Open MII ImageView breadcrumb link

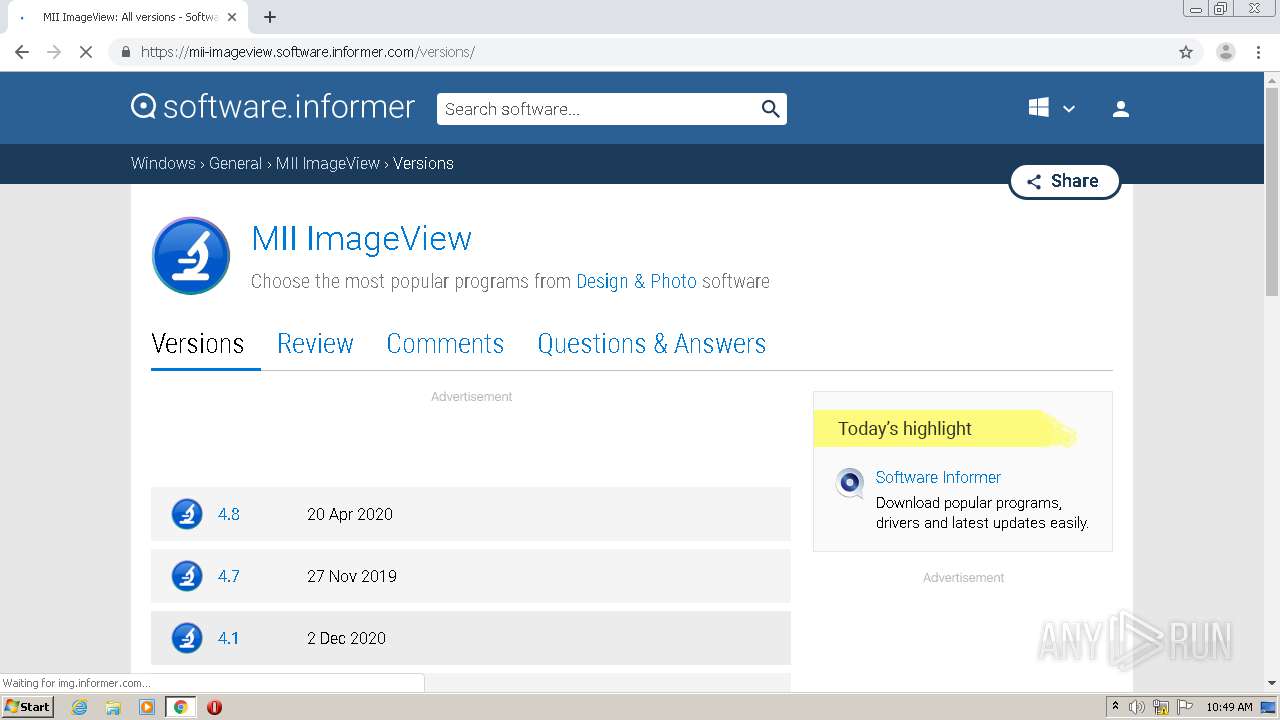328,163
